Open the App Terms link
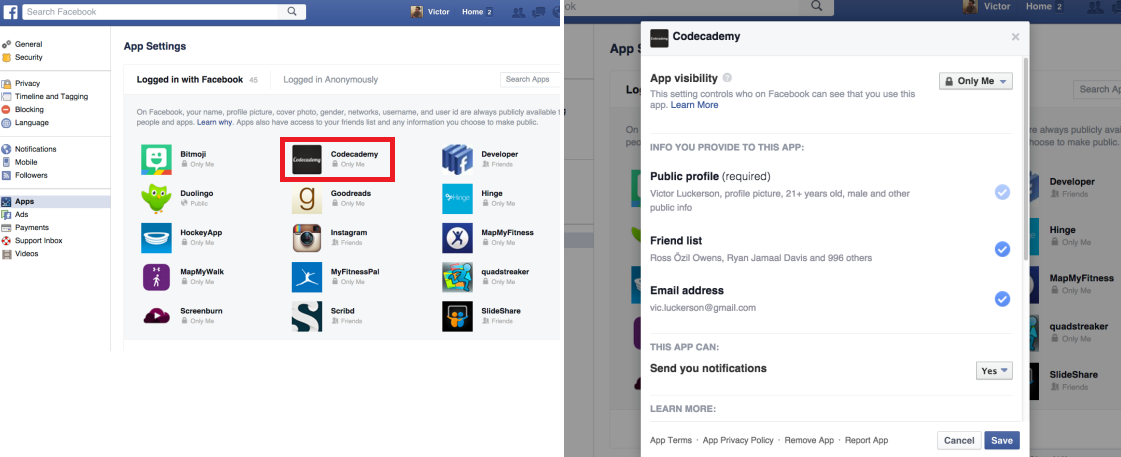Image resolution: width=1121 pixels, height=457 pixels. click(671, 441)
